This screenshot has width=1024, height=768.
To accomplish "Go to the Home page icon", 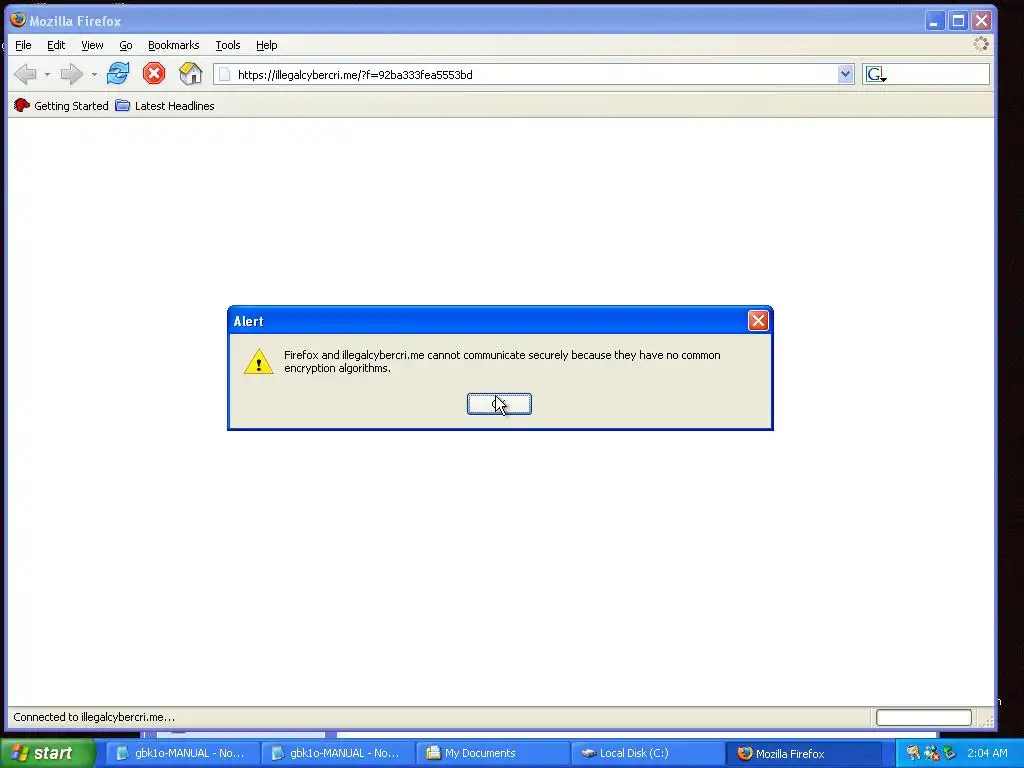I will click(x=191, y=73).
